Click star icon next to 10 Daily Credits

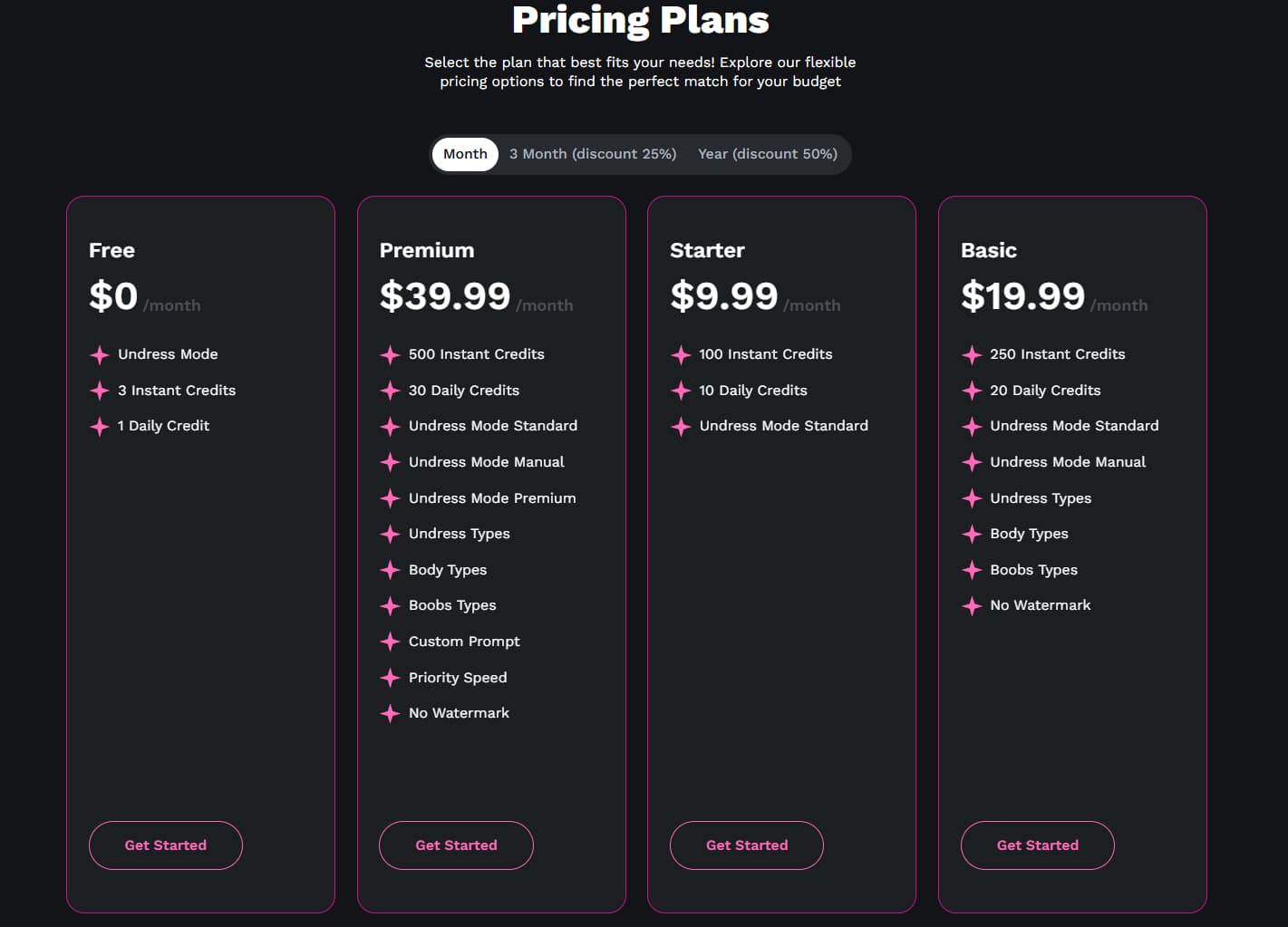tap(681, 391)
